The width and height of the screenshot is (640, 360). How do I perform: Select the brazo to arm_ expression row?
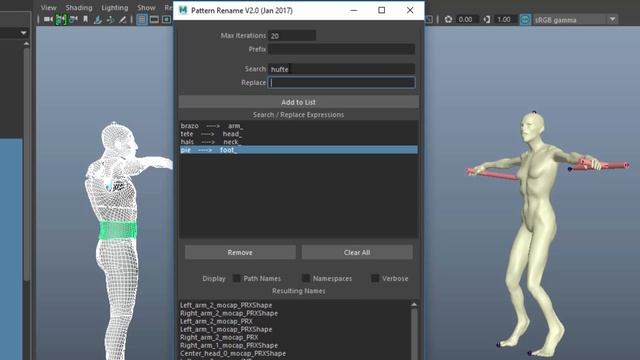(299, 126)
